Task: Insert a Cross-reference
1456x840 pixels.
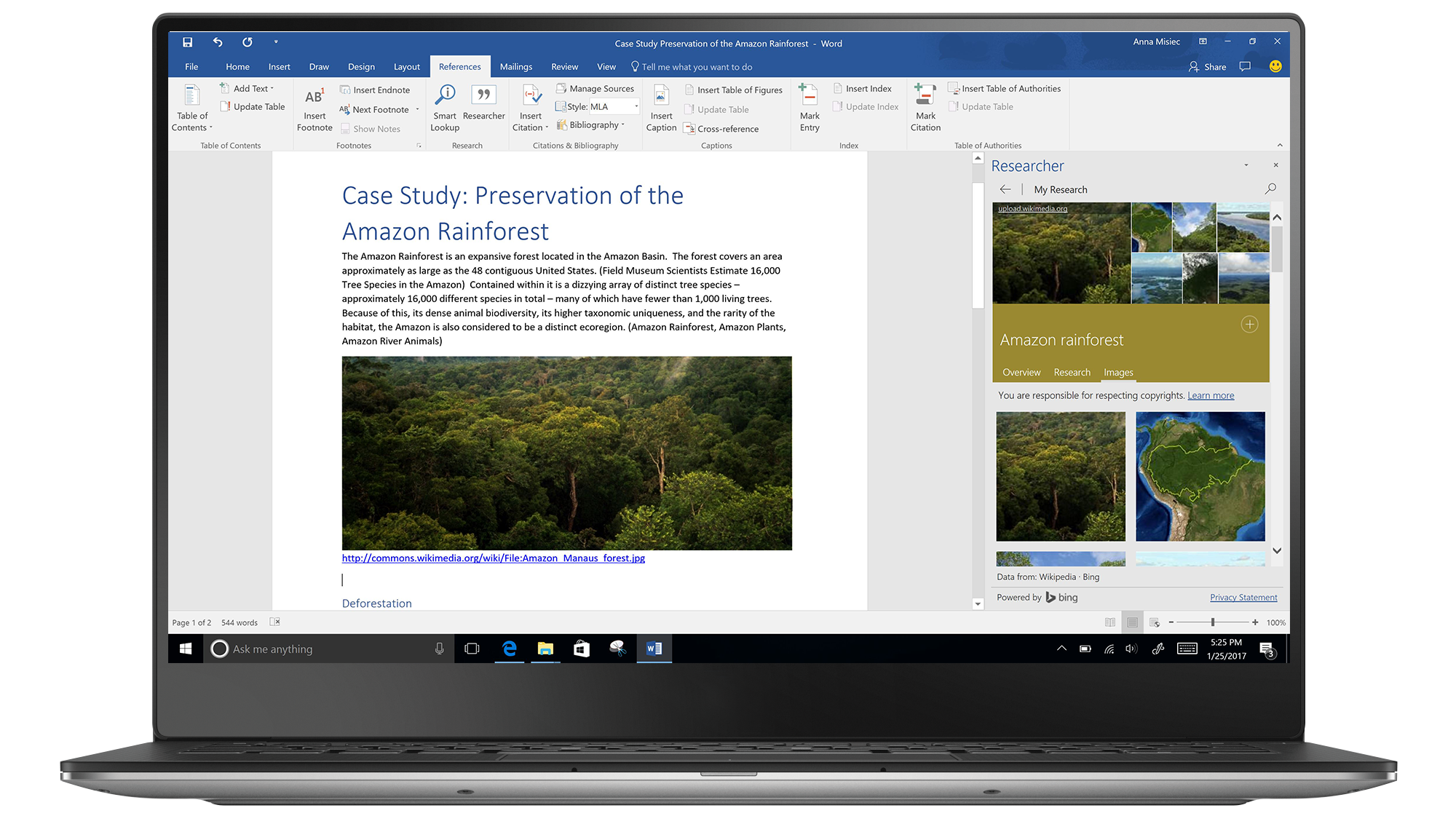Action: tap(721, 129)
